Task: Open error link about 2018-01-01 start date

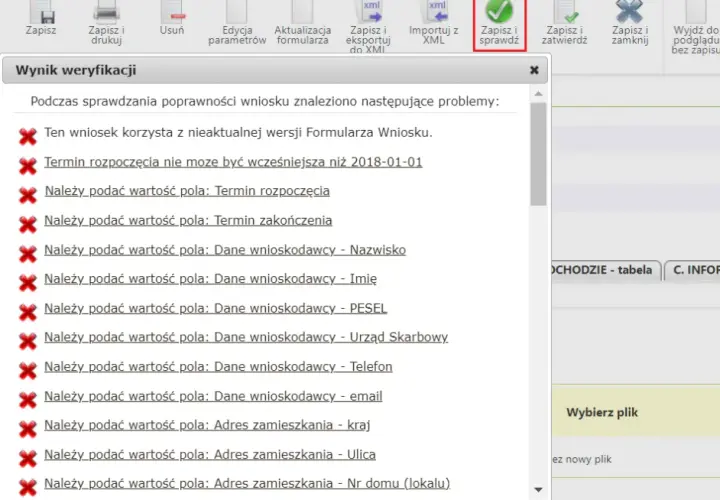Action: (233, 162)
